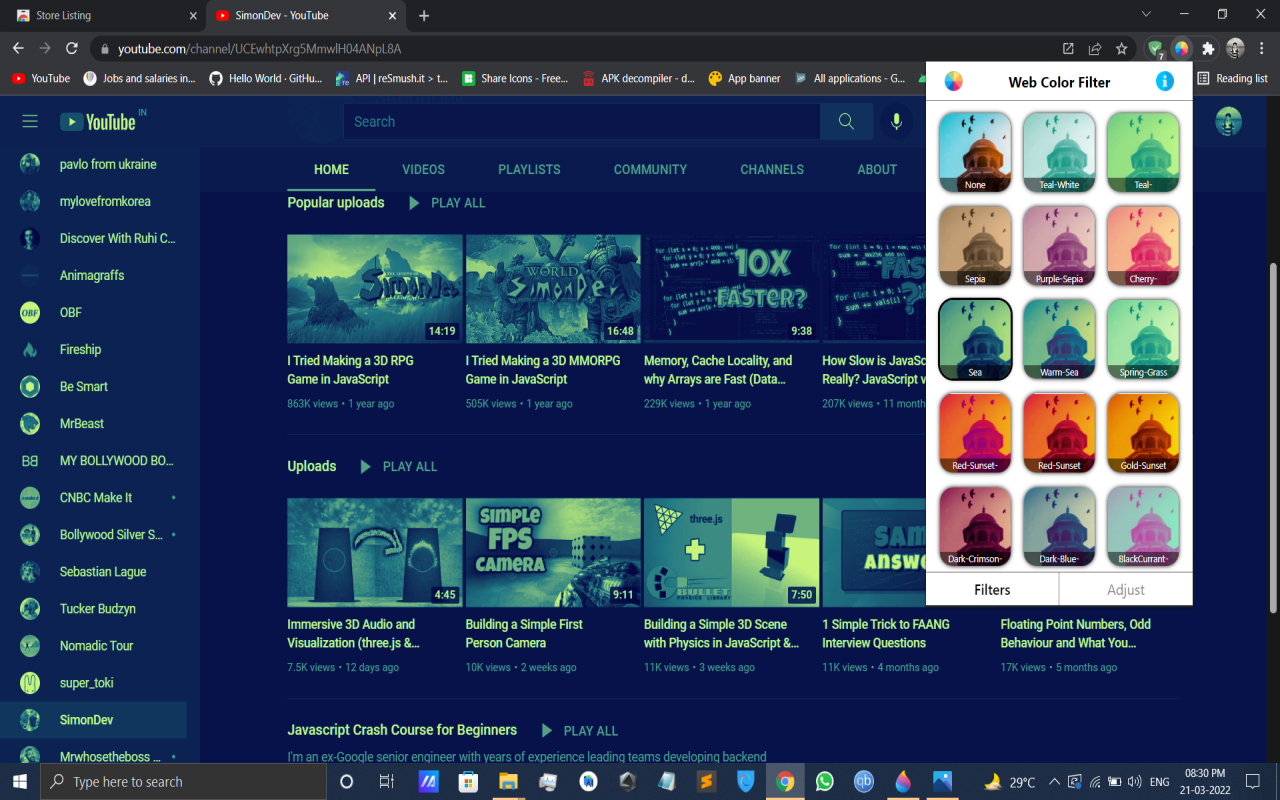
Task: Open Immersive 3D Audio video thumbnail
Action: pyautogui.click(x=375, y=553)
